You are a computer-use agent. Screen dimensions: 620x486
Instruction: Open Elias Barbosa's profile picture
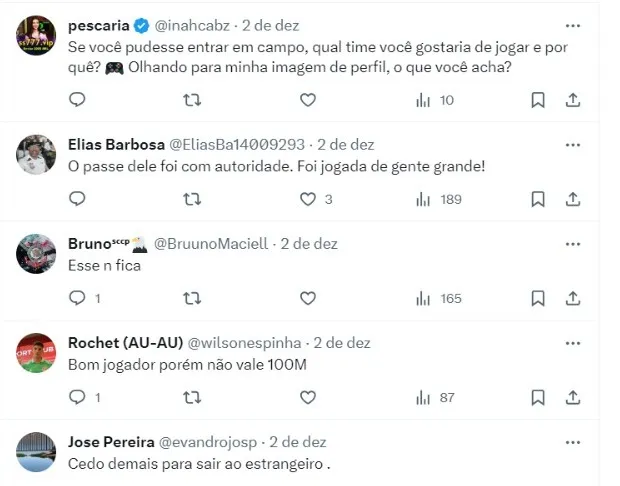coord(36,154)
